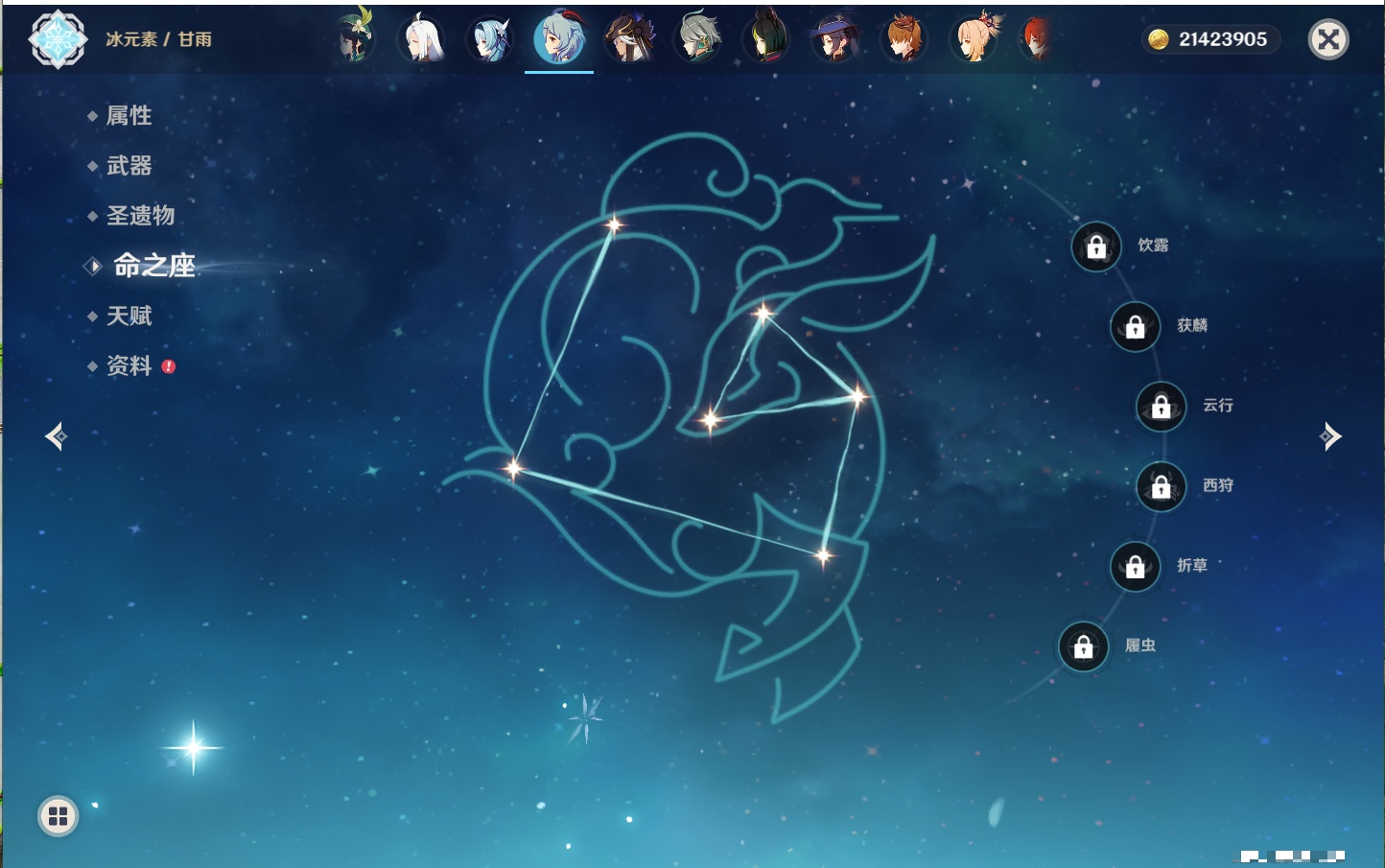
Task: Switch to Yoimiya's blonde avatar
Action: pos(974,38)
